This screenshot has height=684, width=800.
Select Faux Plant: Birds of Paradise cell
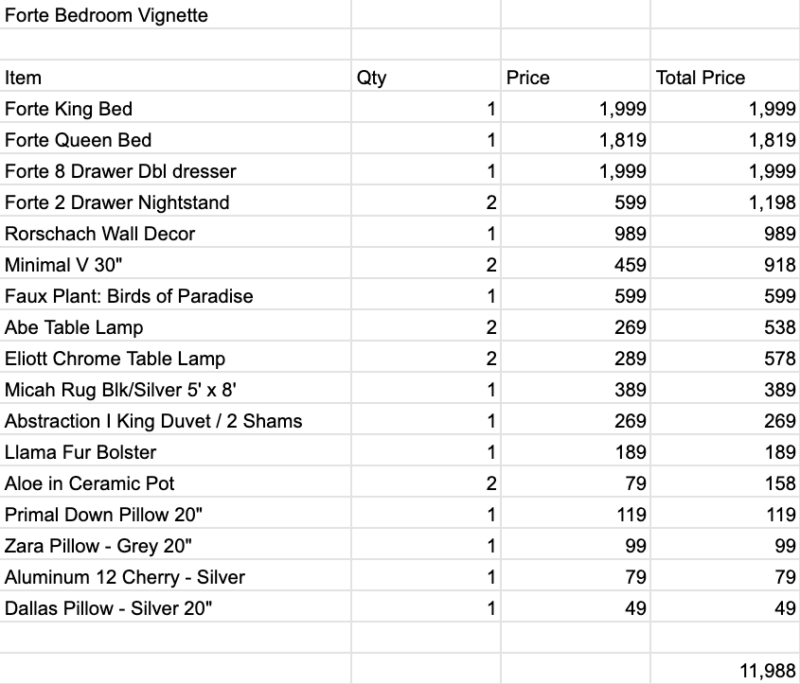(x=175, y=295)
